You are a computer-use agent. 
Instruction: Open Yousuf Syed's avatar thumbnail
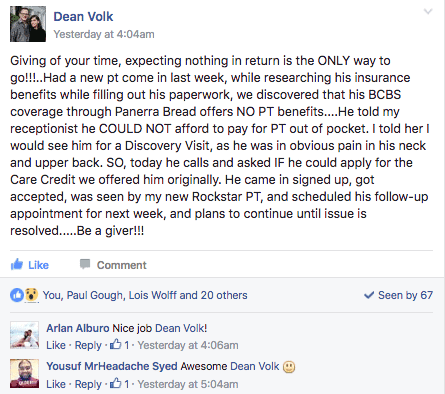click(x=24, y=374)
